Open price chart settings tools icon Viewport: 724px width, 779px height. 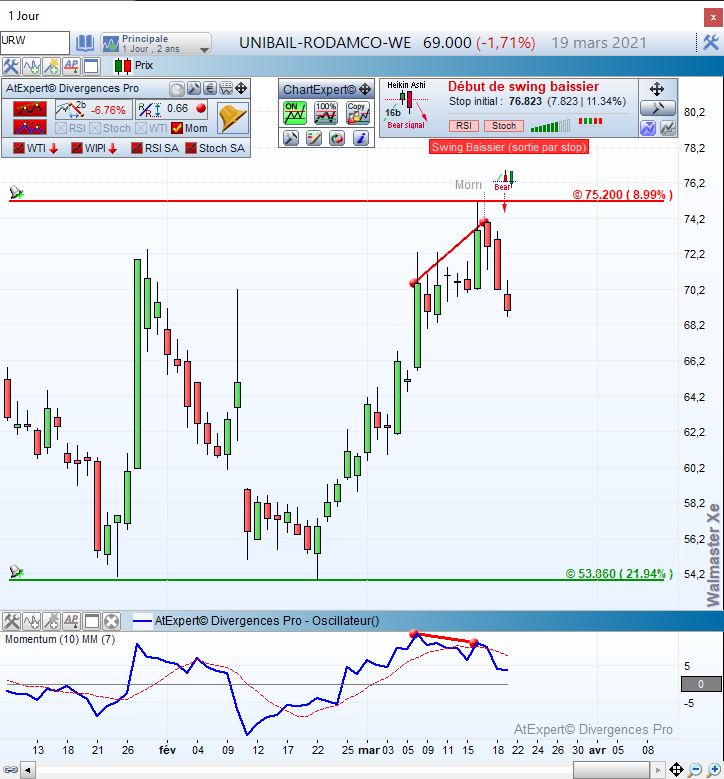[10, 66]
